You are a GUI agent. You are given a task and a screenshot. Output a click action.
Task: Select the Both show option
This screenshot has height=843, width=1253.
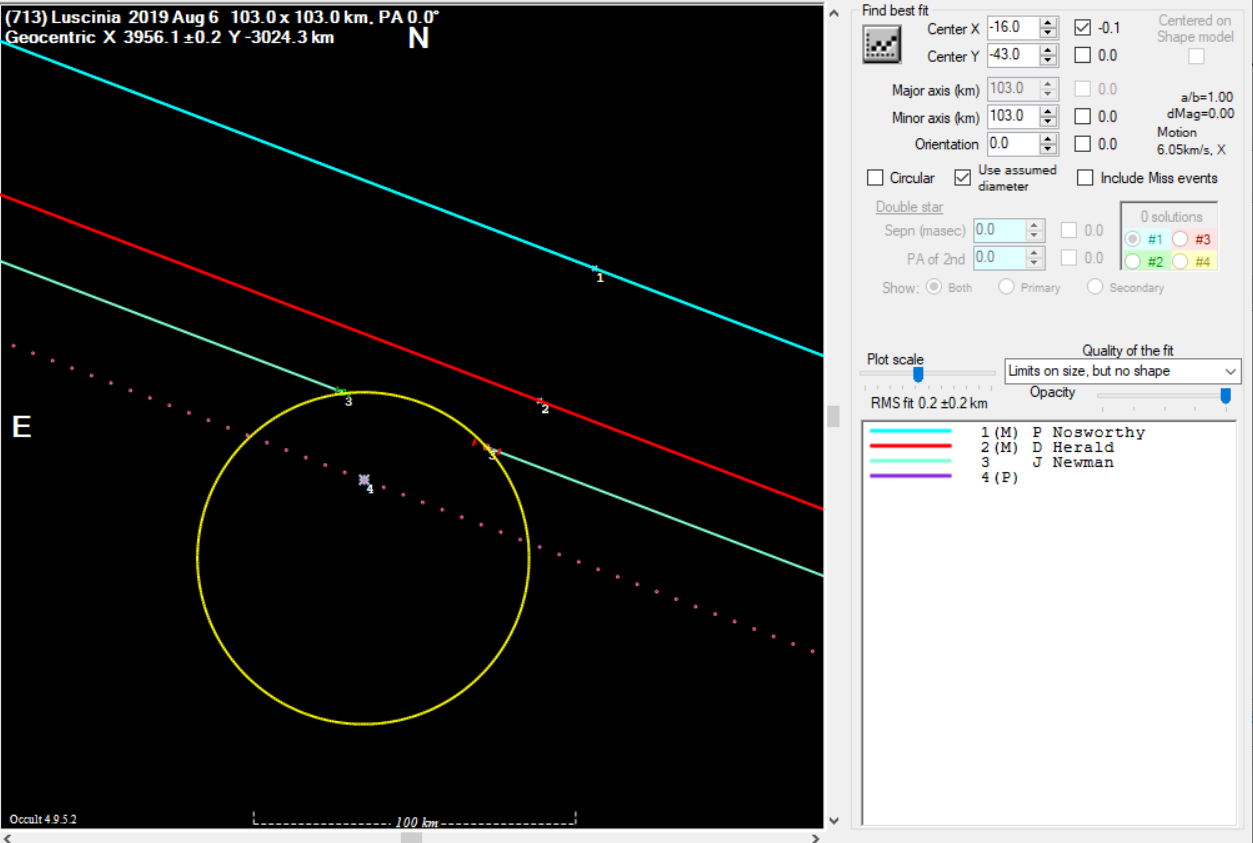coord(935,287)
